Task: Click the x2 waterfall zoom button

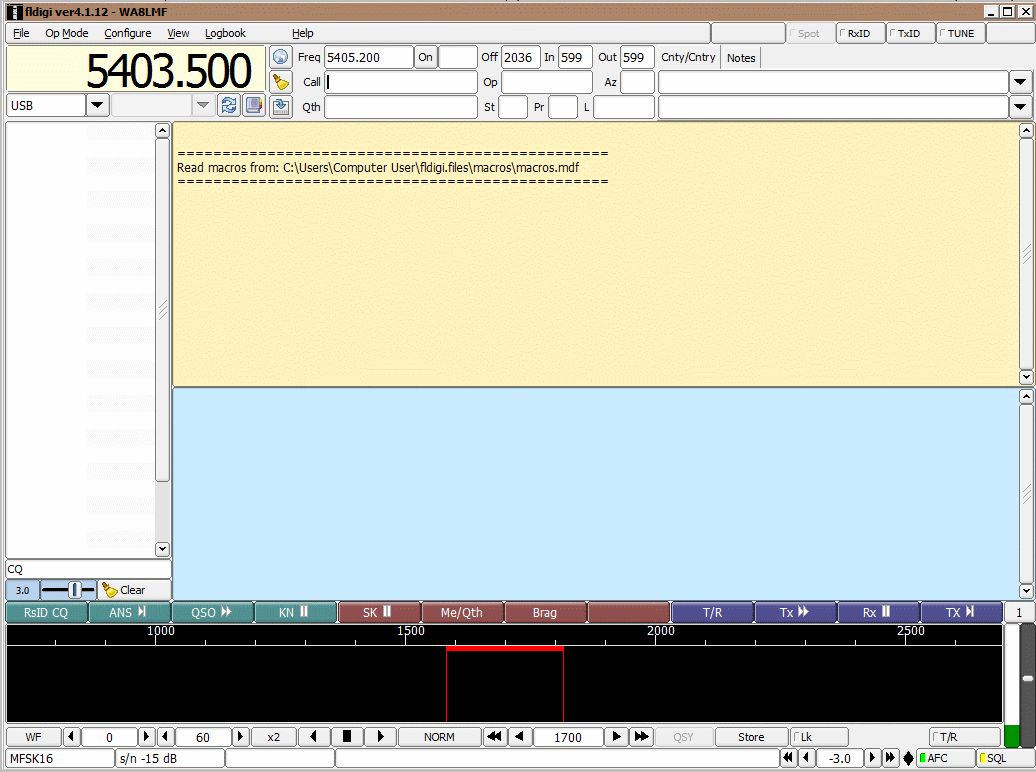Action: pos(274,736)
